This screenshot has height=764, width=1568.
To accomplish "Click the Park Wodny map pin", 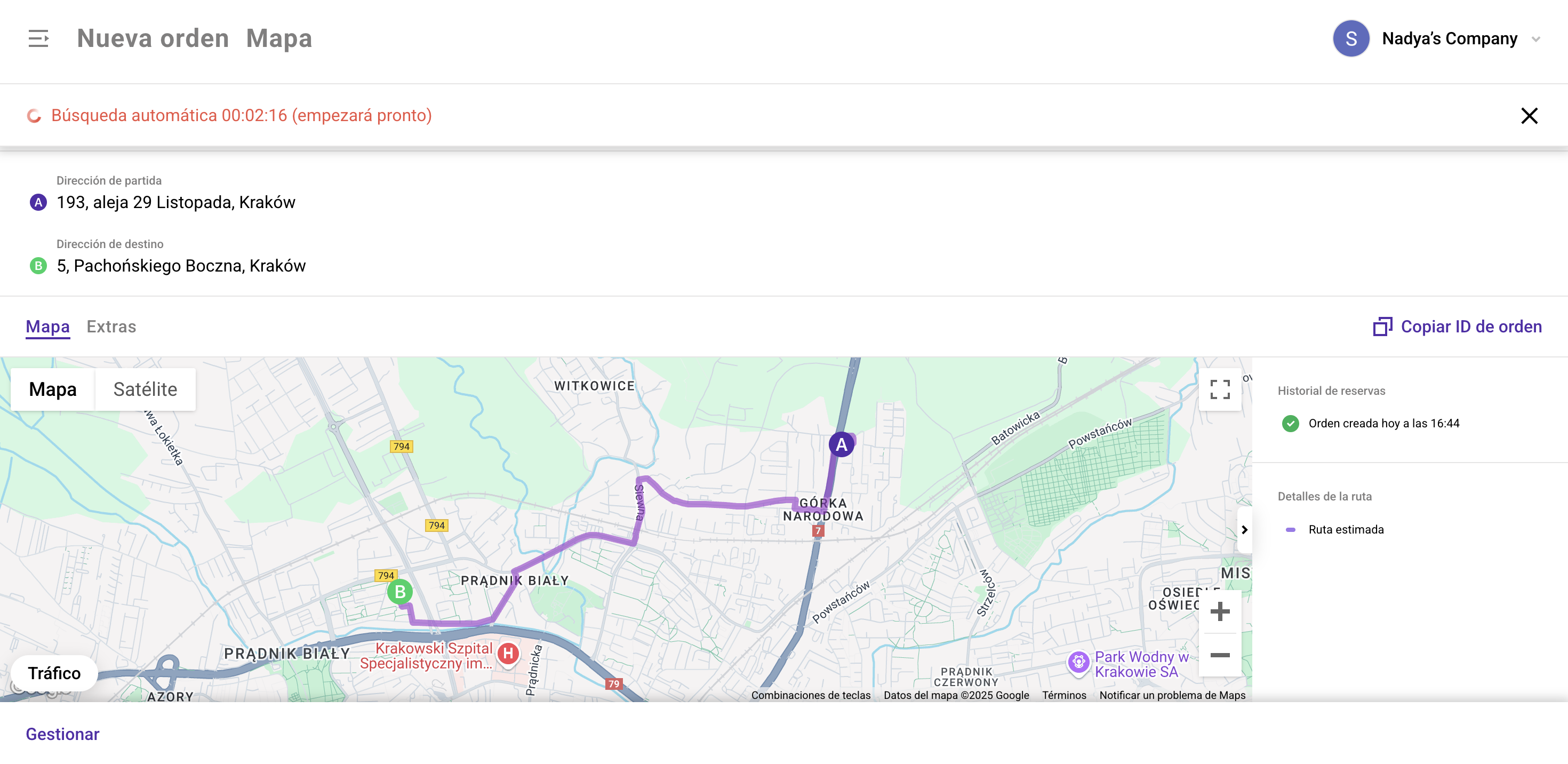I will (1078, 662).
